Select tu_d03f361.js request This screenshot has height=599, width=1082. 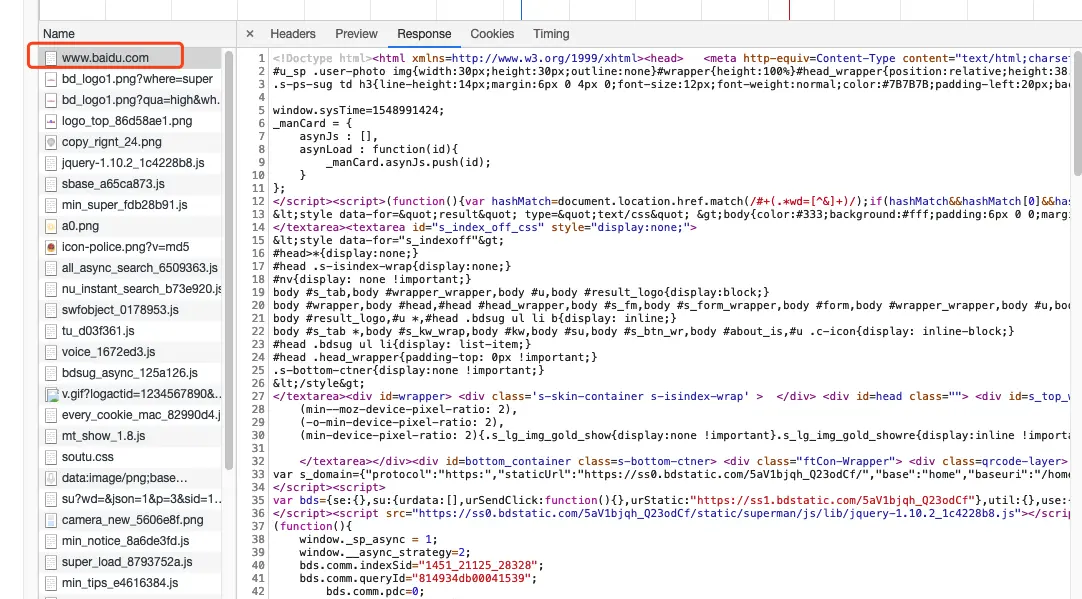[130, 331]
